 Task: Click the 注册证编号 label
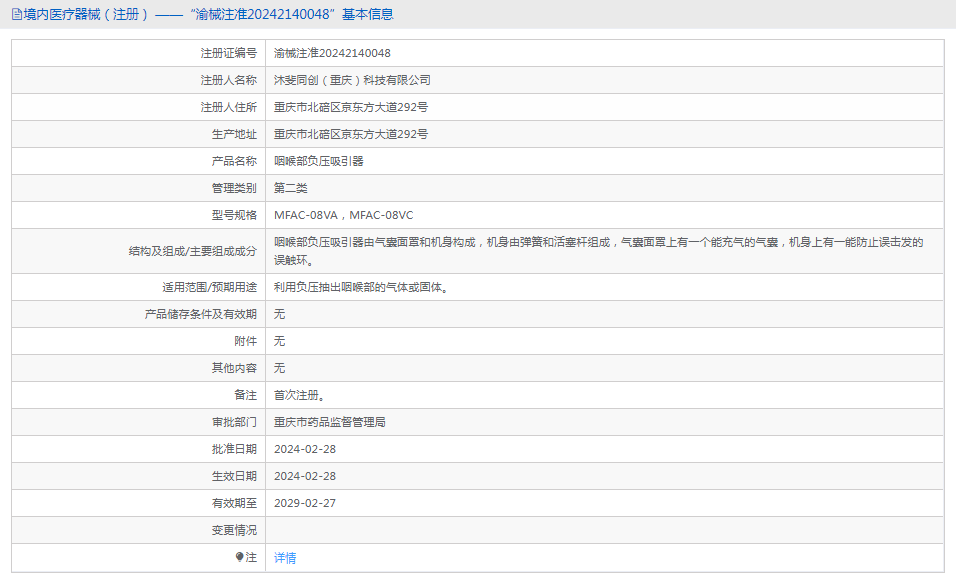pos(229,53)
